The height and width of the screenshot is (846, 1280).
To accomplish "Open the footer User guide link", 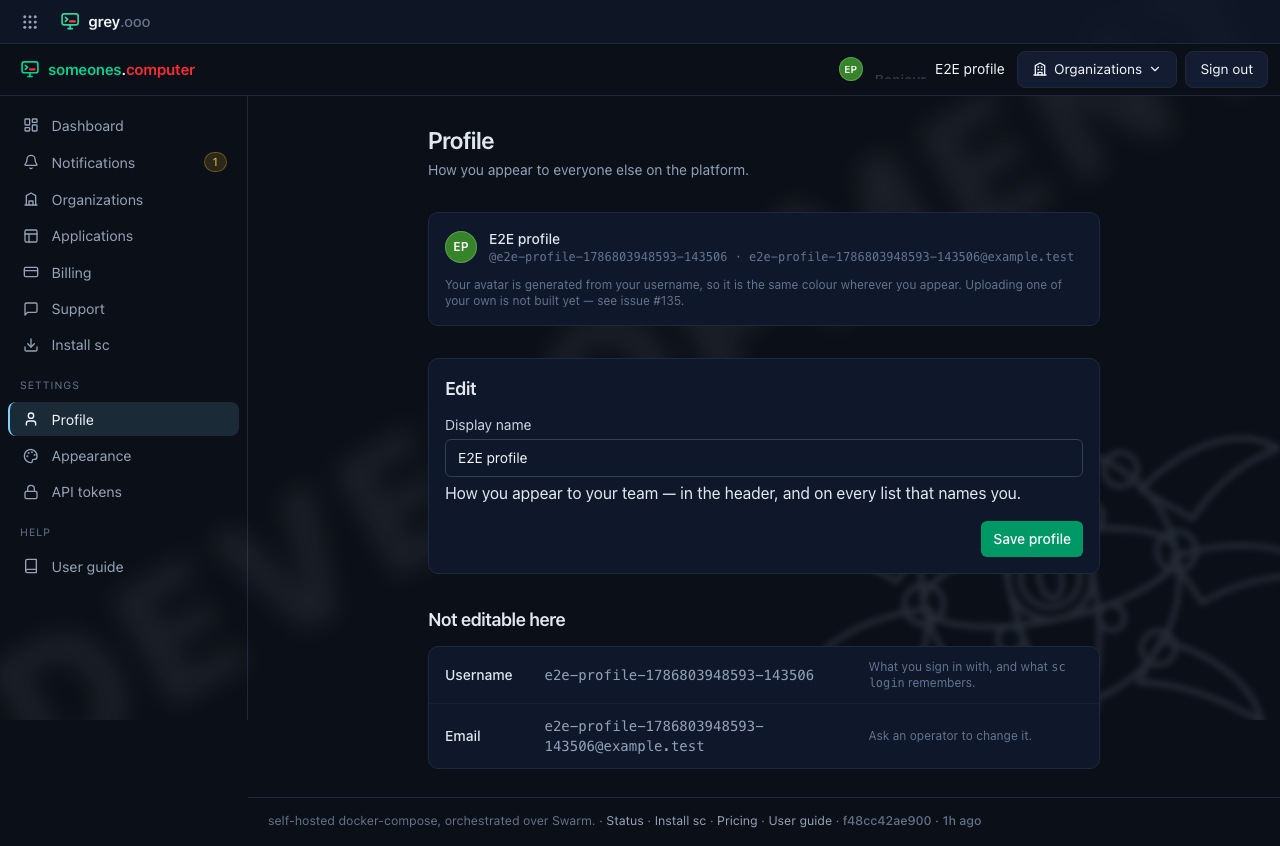I will point(800,821).
